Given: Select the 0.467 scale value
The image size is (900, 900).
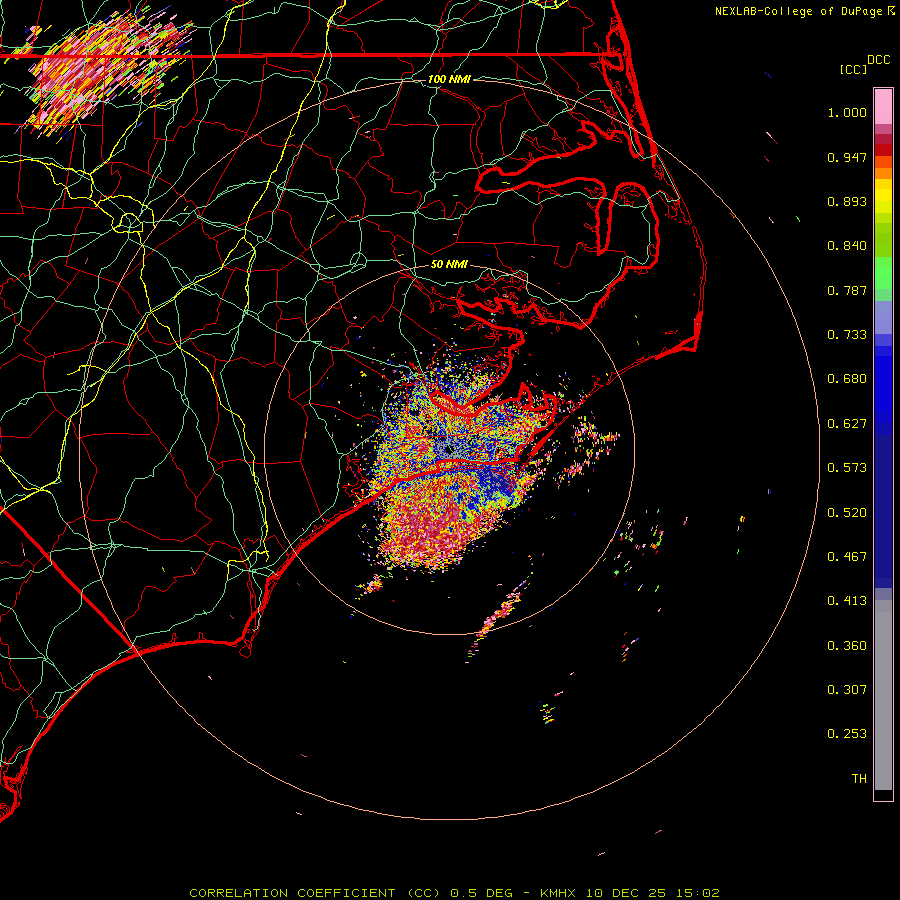Looking at the screenshot, I should (x=847, y=557).
